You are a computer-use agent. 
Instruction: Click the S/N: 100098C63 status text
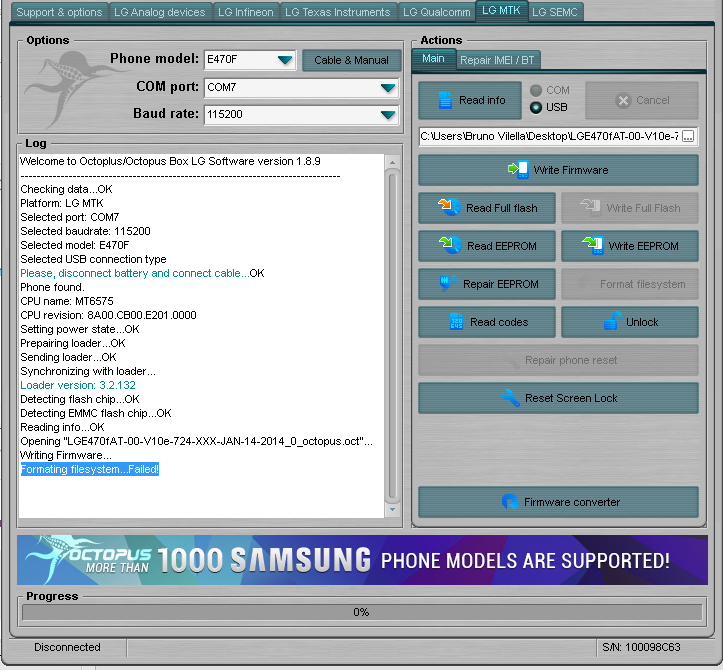tap(641, 647)
